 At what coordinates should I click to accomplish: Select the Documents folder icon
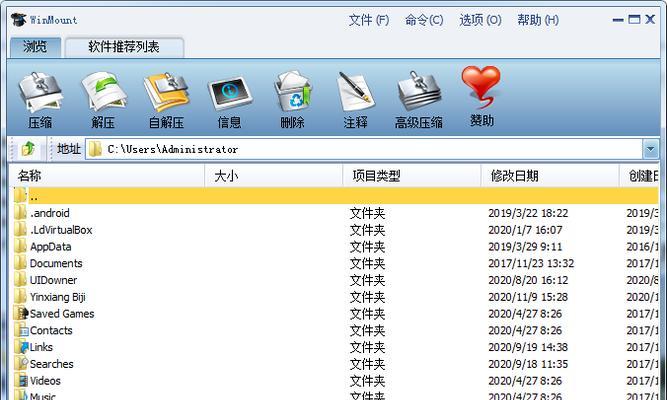pyautogui.click(x=20, y=263)
